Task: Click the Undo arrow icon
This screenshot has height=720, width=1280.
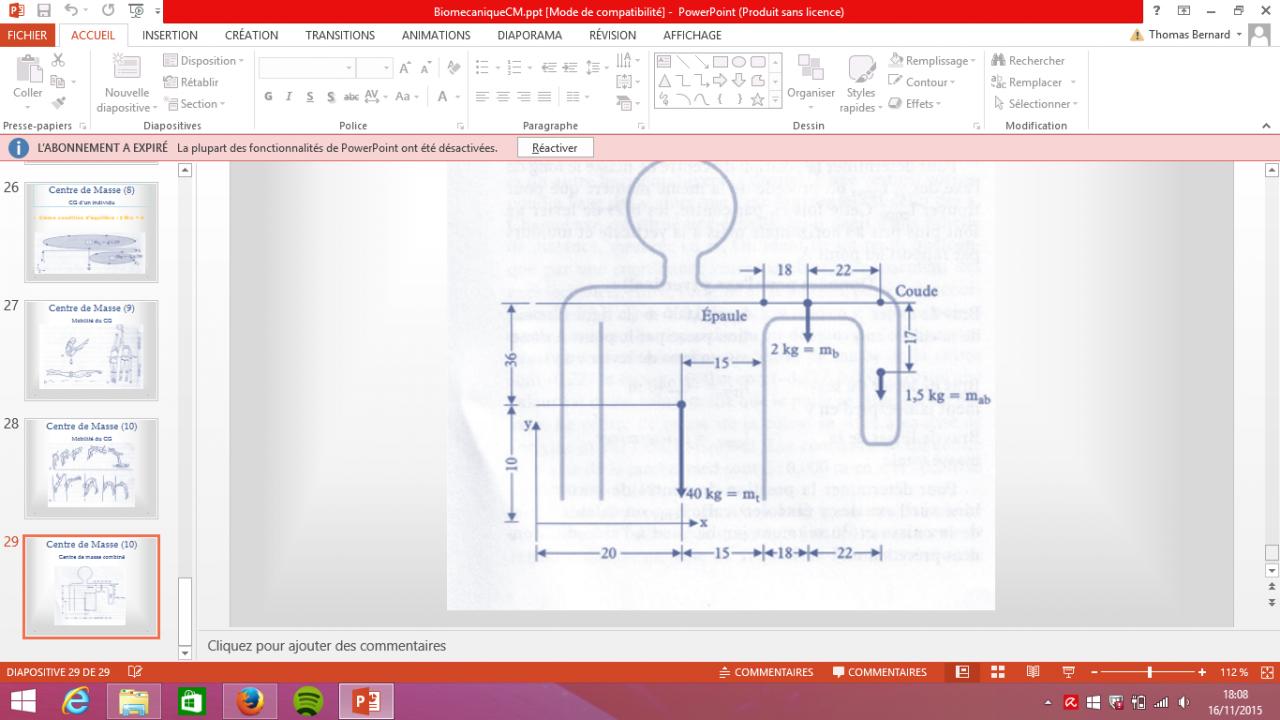Action: [72, 12]
